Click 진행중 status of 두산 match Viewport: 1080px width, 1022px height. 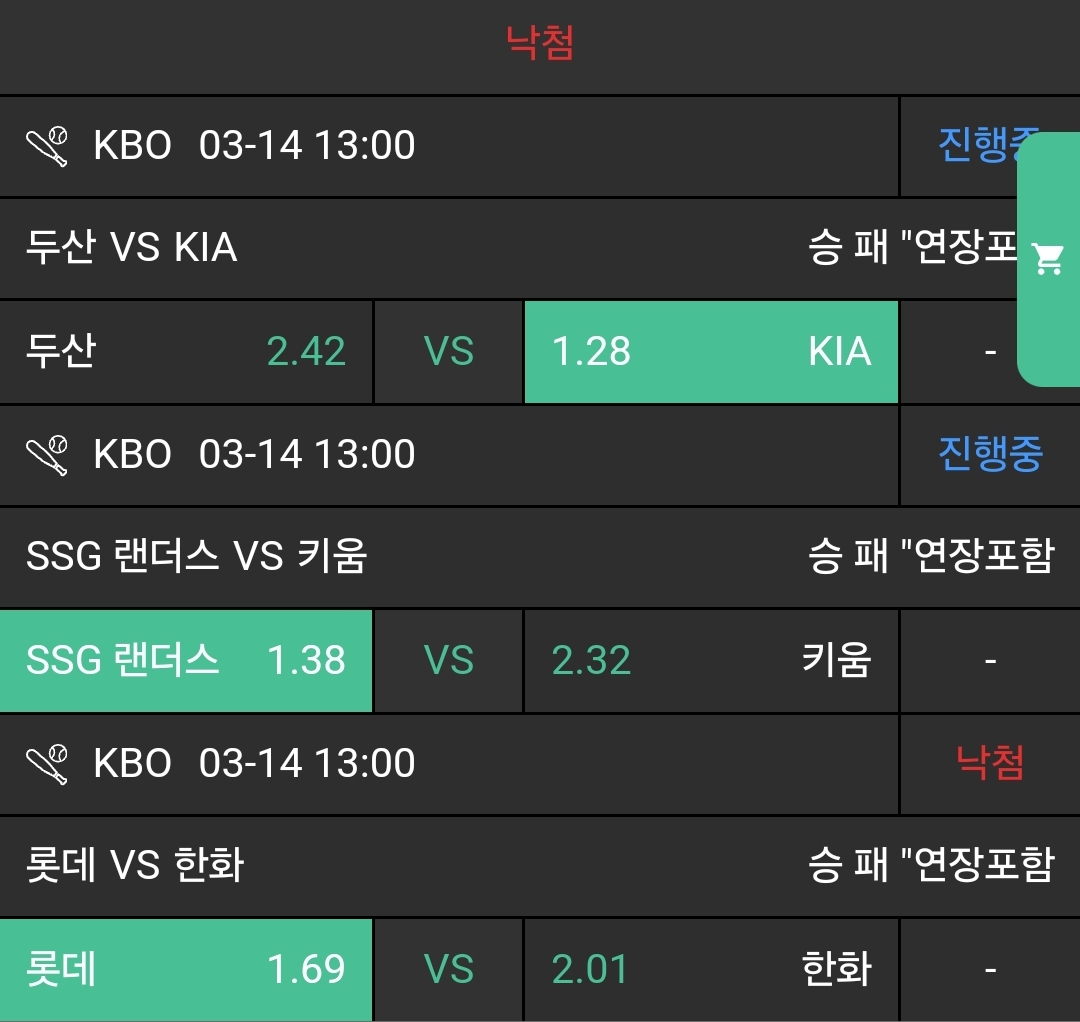975,146
